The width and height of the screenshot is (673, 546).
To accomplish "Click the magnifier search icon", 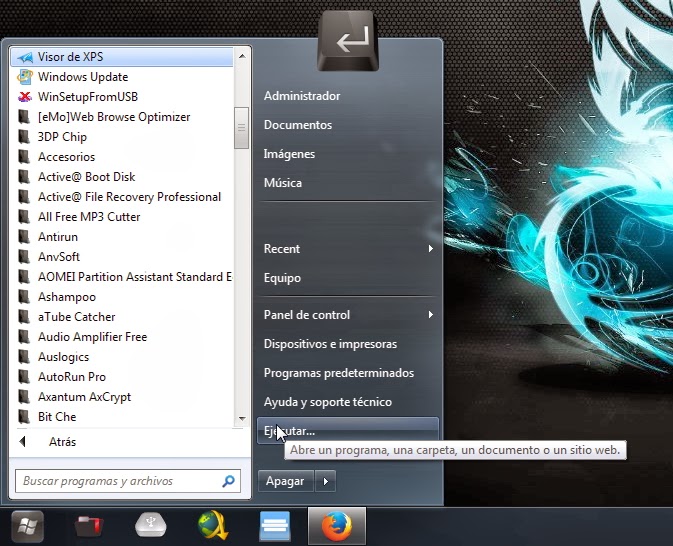I will click(228, 481).
